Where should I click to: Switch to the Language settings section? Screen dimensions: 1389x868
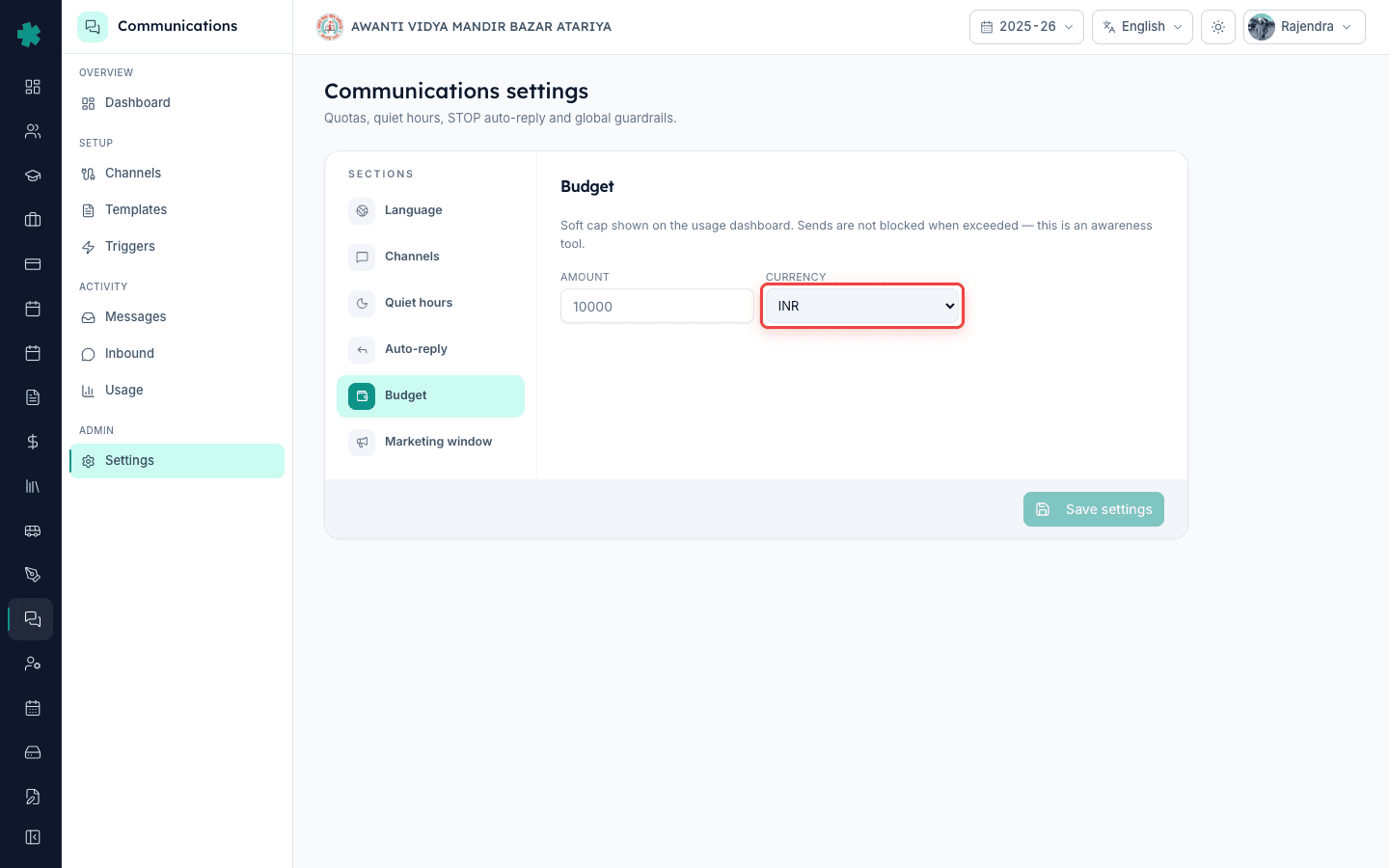(430, 210)
